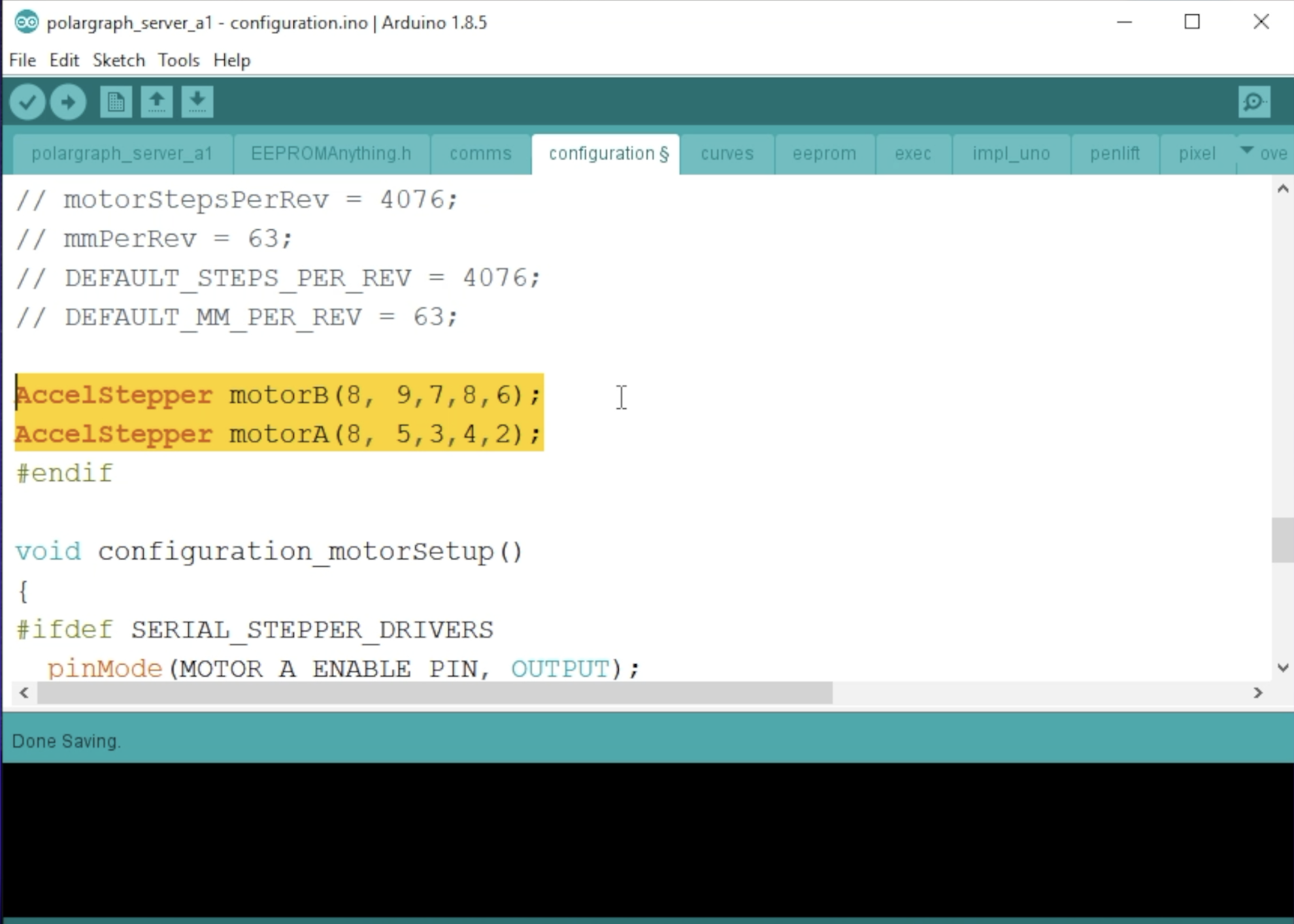Switch to the exec tab
Viewport: 1294px width, 924px height.
pyautogui.click(x=913, y=154)
